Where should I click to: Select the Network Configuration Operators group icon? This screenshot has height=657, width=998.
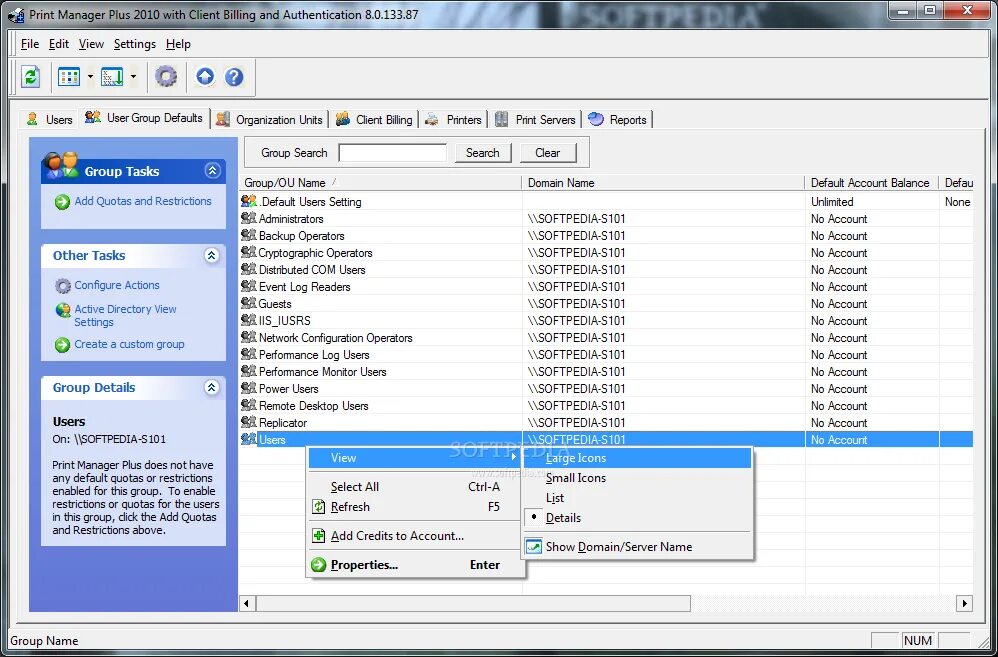click(248, 337)
